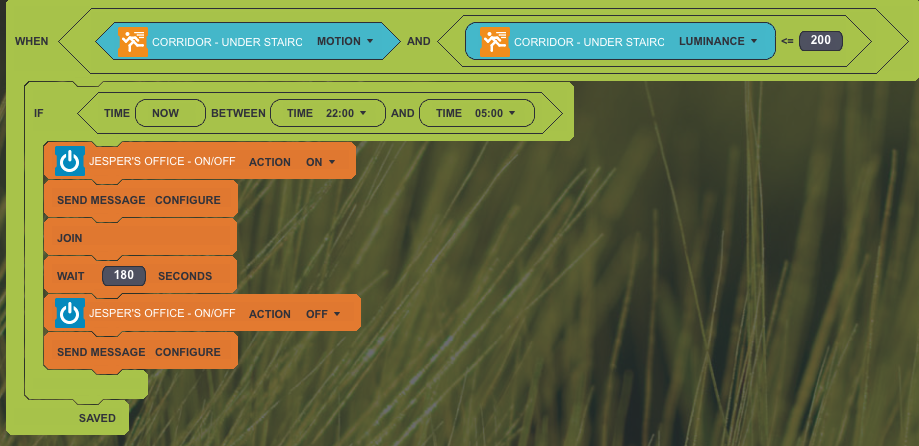The height and width of the screenshot is (446, 919).
Task: Change the OFF action dropdown
Action: pos(323,314)
